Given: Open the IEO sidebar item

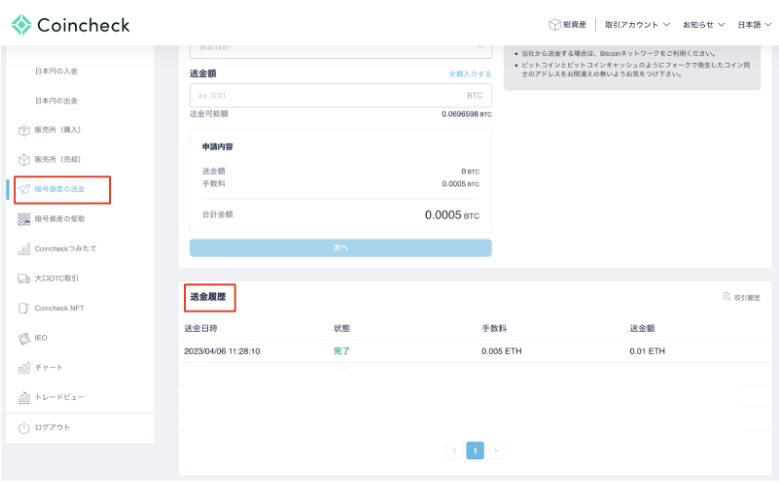Looking at the screenshot, I should point(42,338).
